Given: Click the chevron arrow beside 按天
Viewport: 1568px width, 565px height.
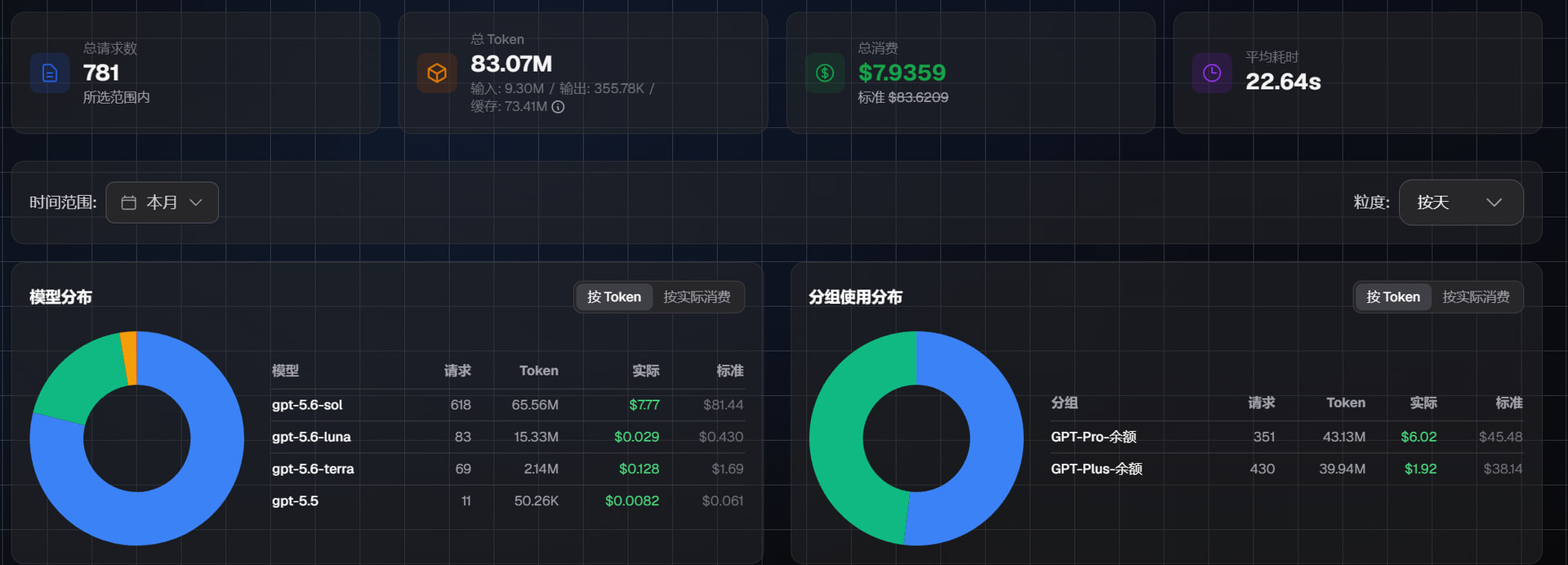Looking at the screenshot, I should 1494,202.
